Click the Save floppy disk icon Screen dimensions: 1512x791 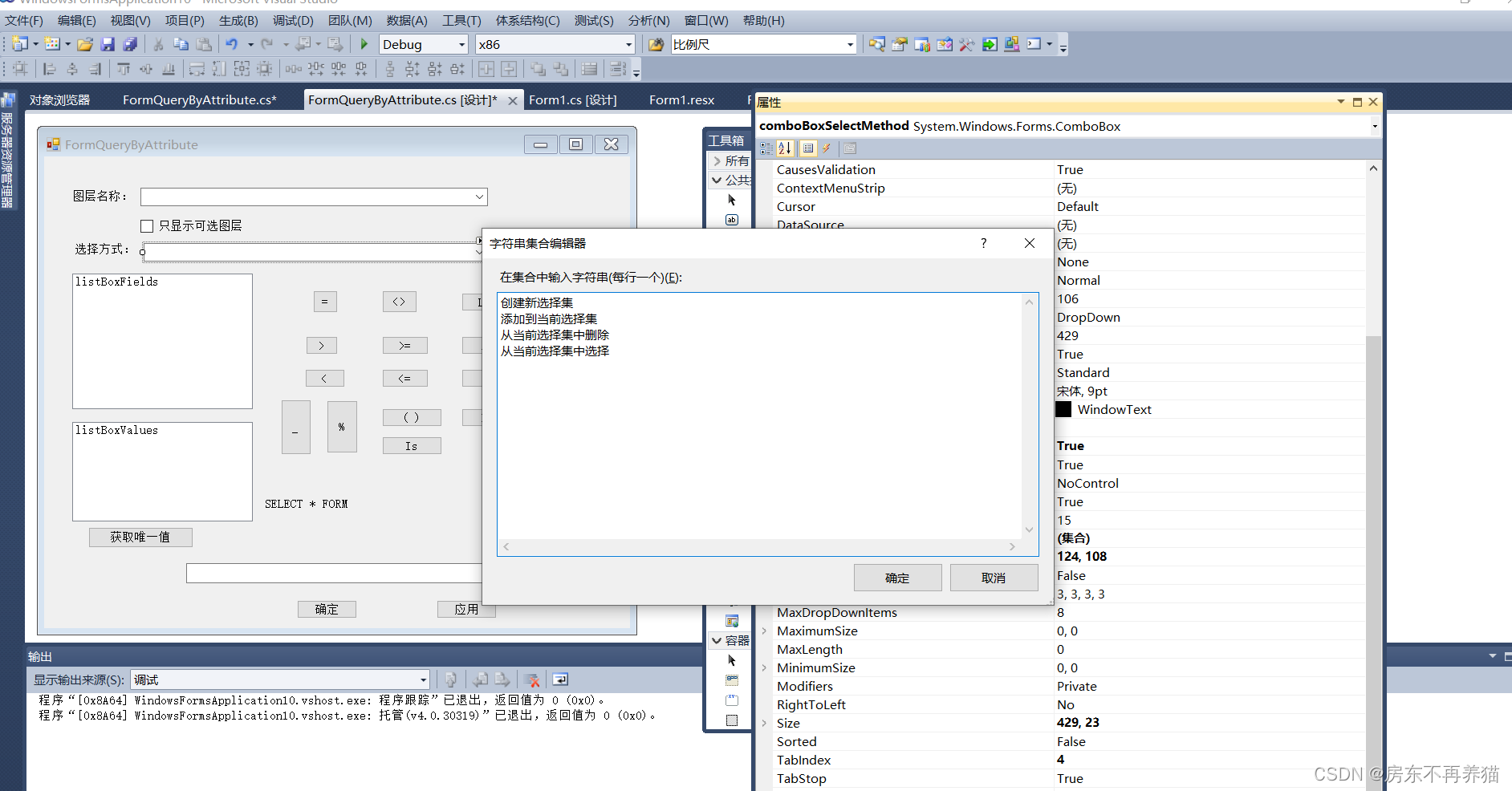tap(108, 44)
